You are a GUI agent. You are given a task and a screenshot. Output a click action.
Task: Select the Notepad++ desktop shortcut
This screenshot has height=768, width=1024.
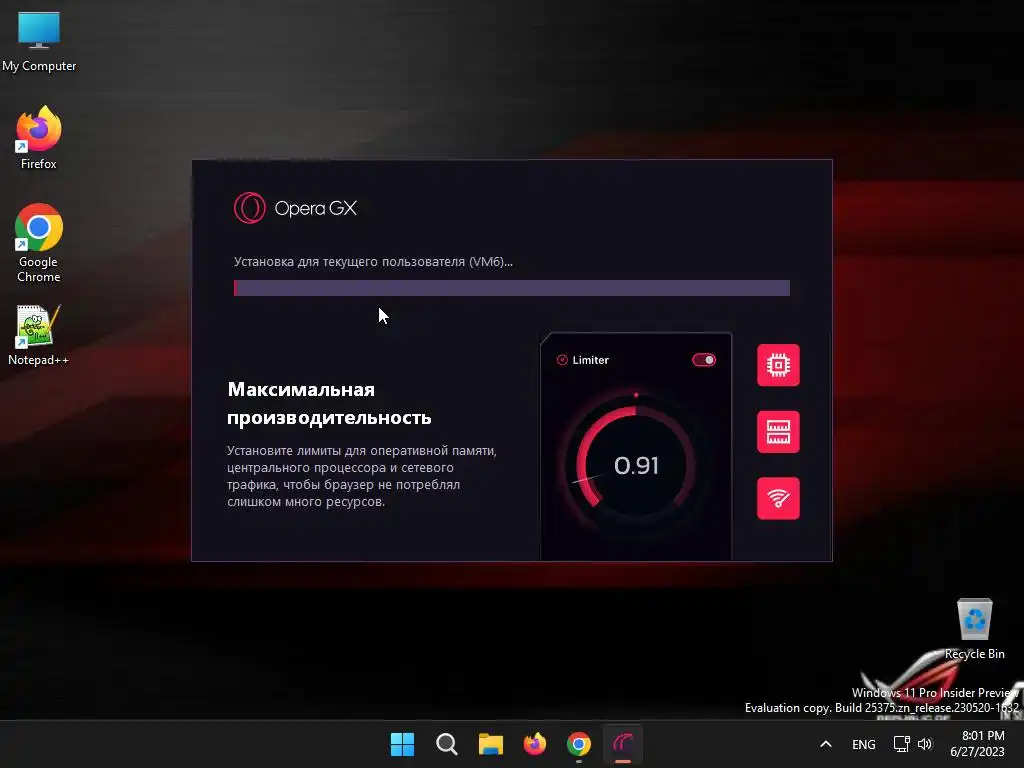39,335
